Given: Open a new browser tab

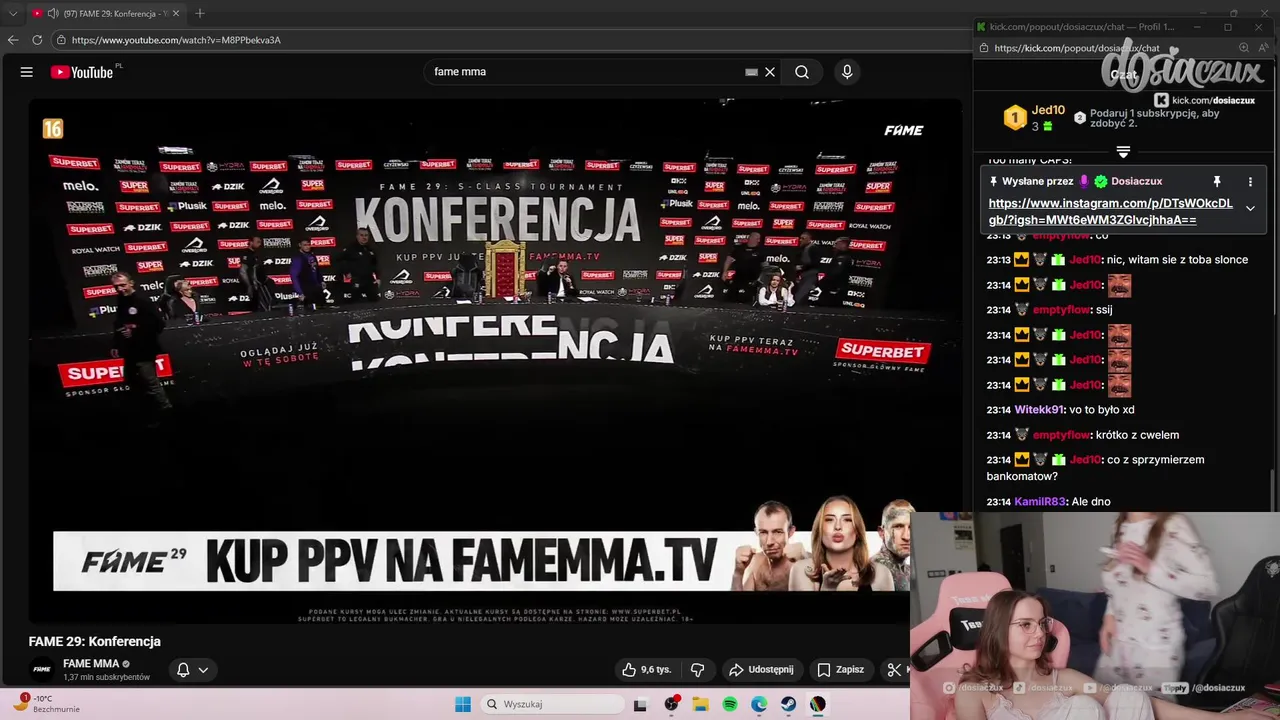Looking at the screenshot, I should point(200,13).
